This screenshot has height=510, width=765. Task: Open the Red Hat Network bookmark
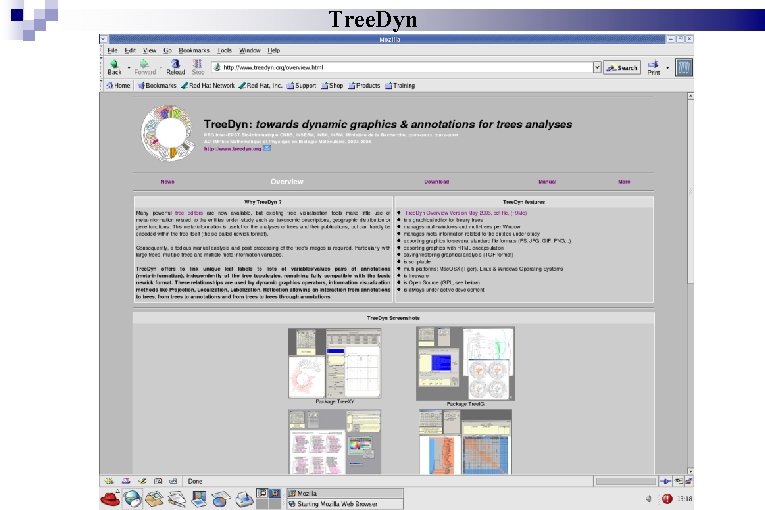point(208,85)
